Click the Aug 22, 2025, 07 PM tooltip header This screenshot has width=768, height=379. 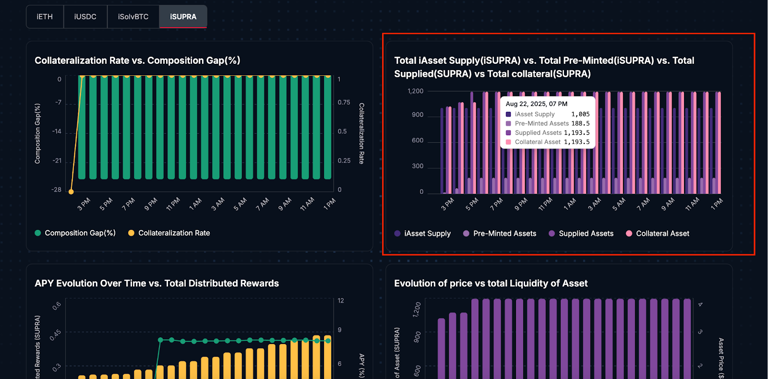[x=536, y=104]
